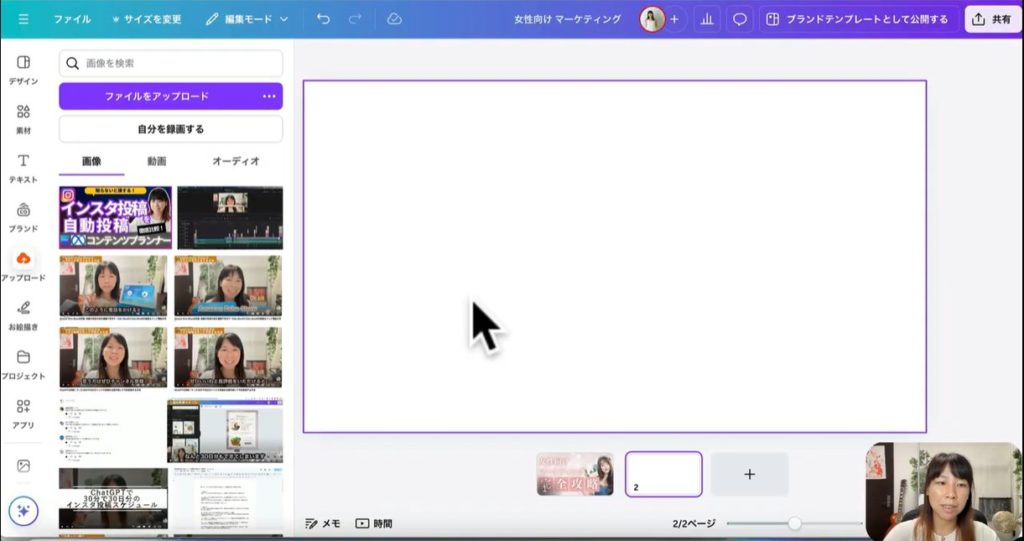Click the undo arrow icon

(x=323, y=19)
